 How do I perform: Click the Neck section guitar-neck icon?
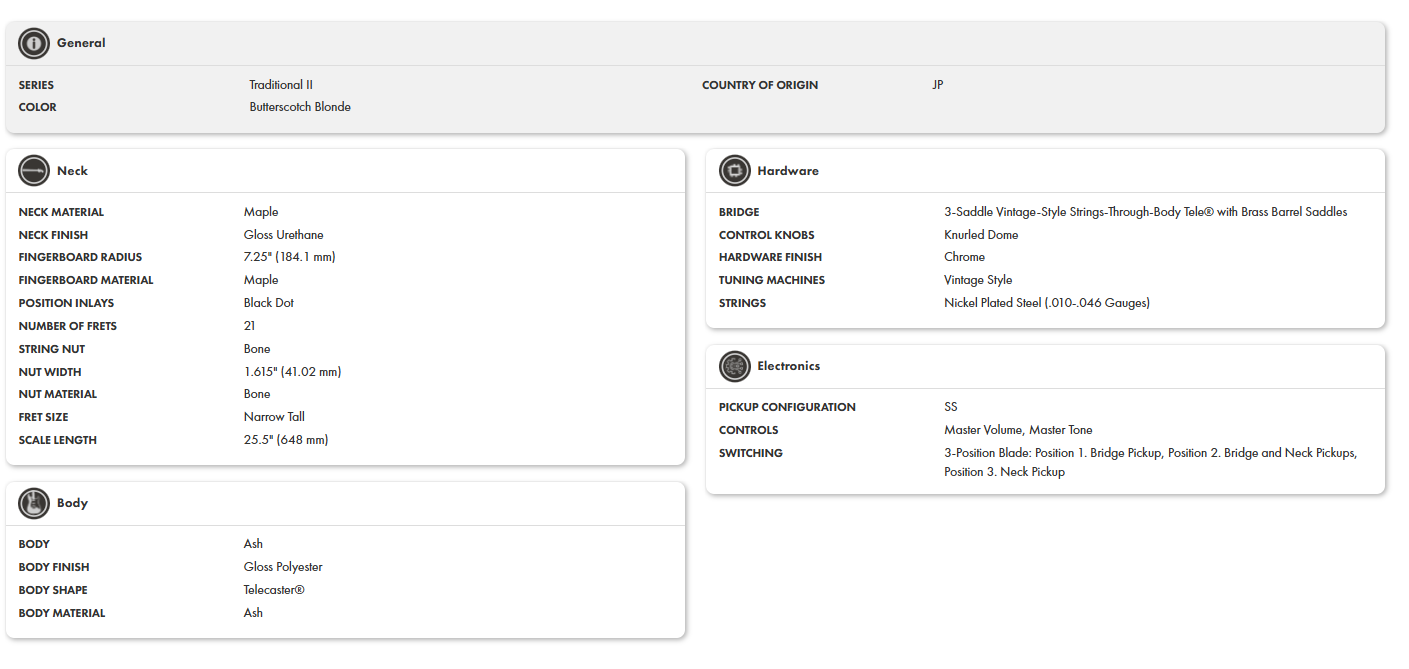(34, 171)
